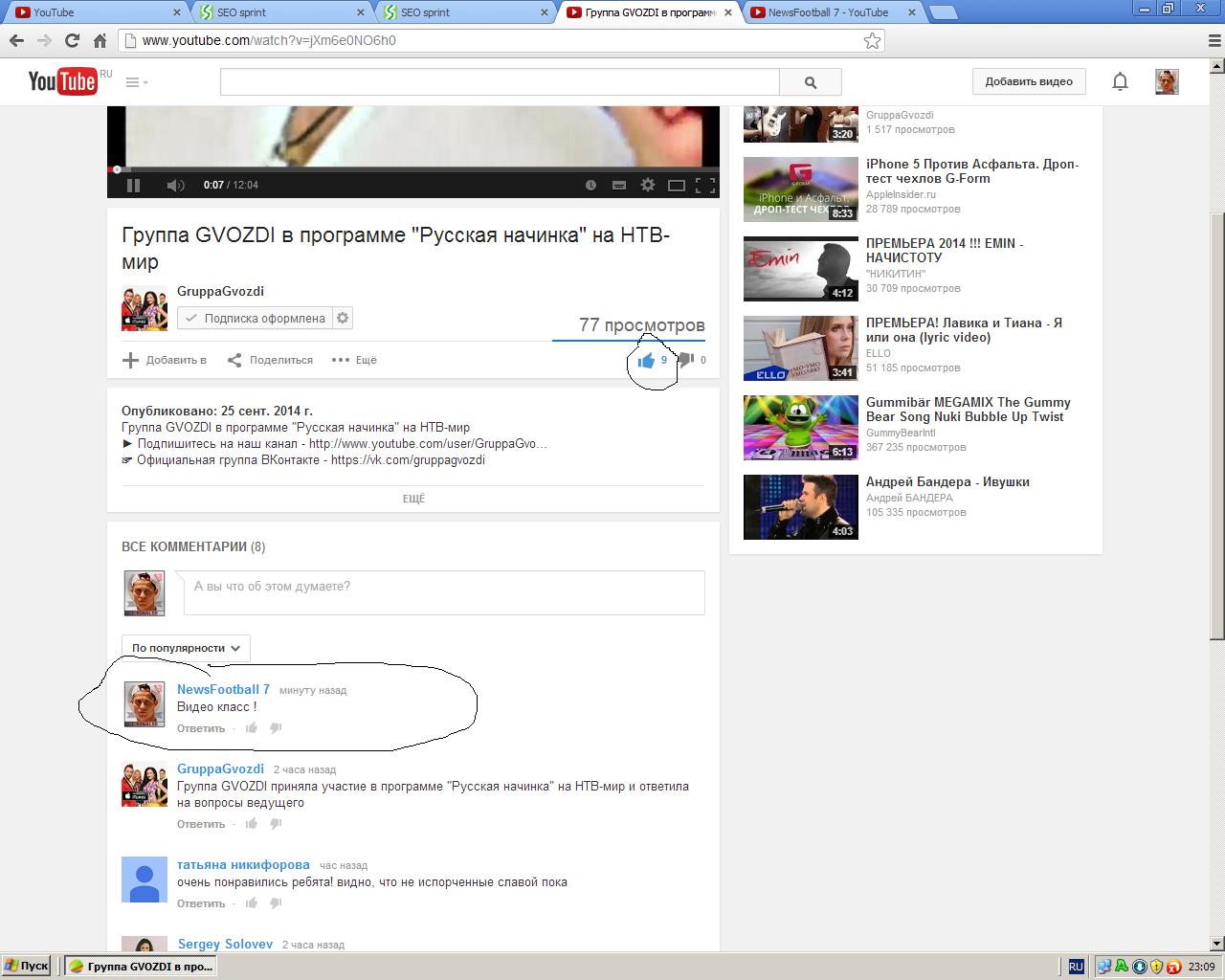Open the Windows "Пуск" start button
The width and height of the screenshot is (1225, 980).
tap(27, 967)
